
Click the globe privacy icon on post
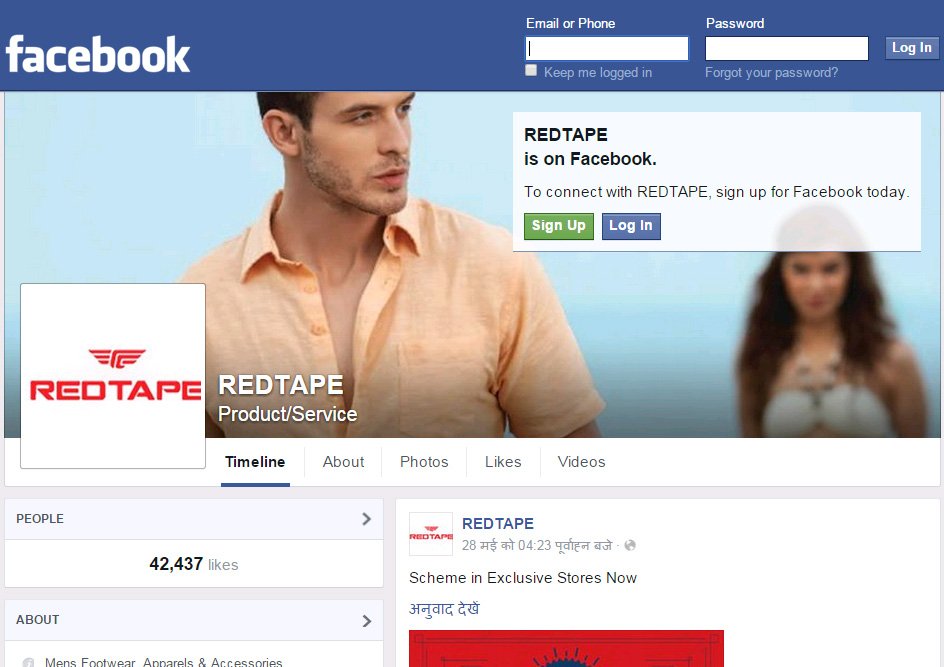pos(630,546)
